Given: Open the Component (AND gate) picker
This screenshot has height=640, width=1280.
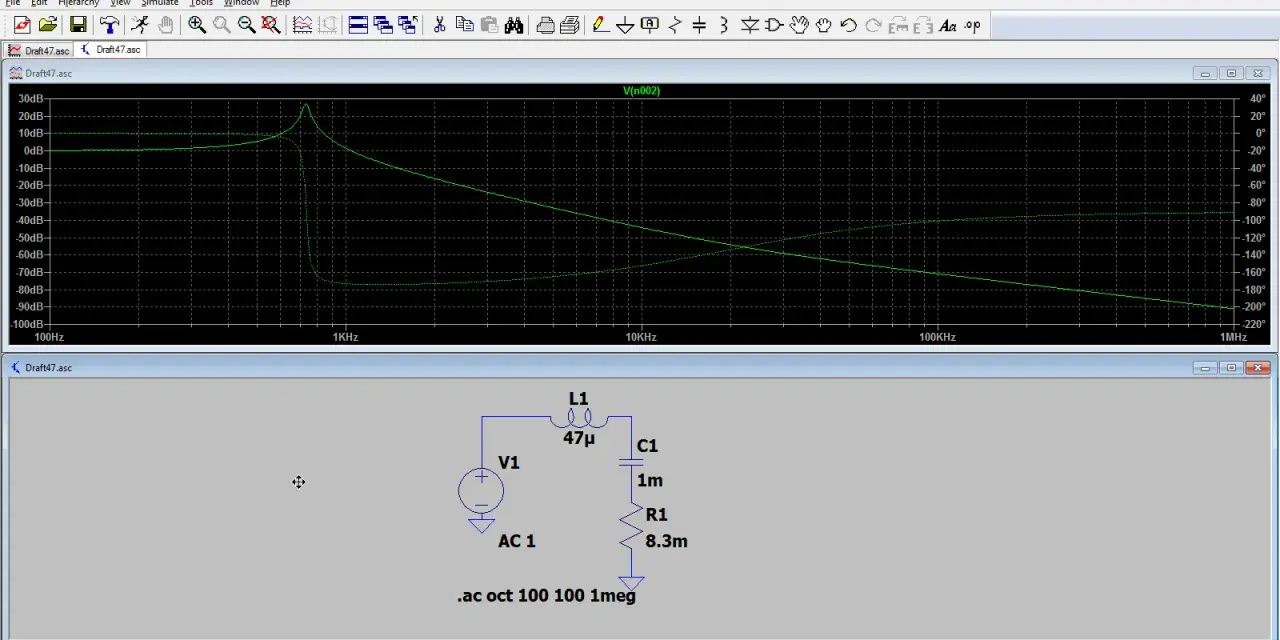Looking at the screenshot, I should tap(775, 25).
